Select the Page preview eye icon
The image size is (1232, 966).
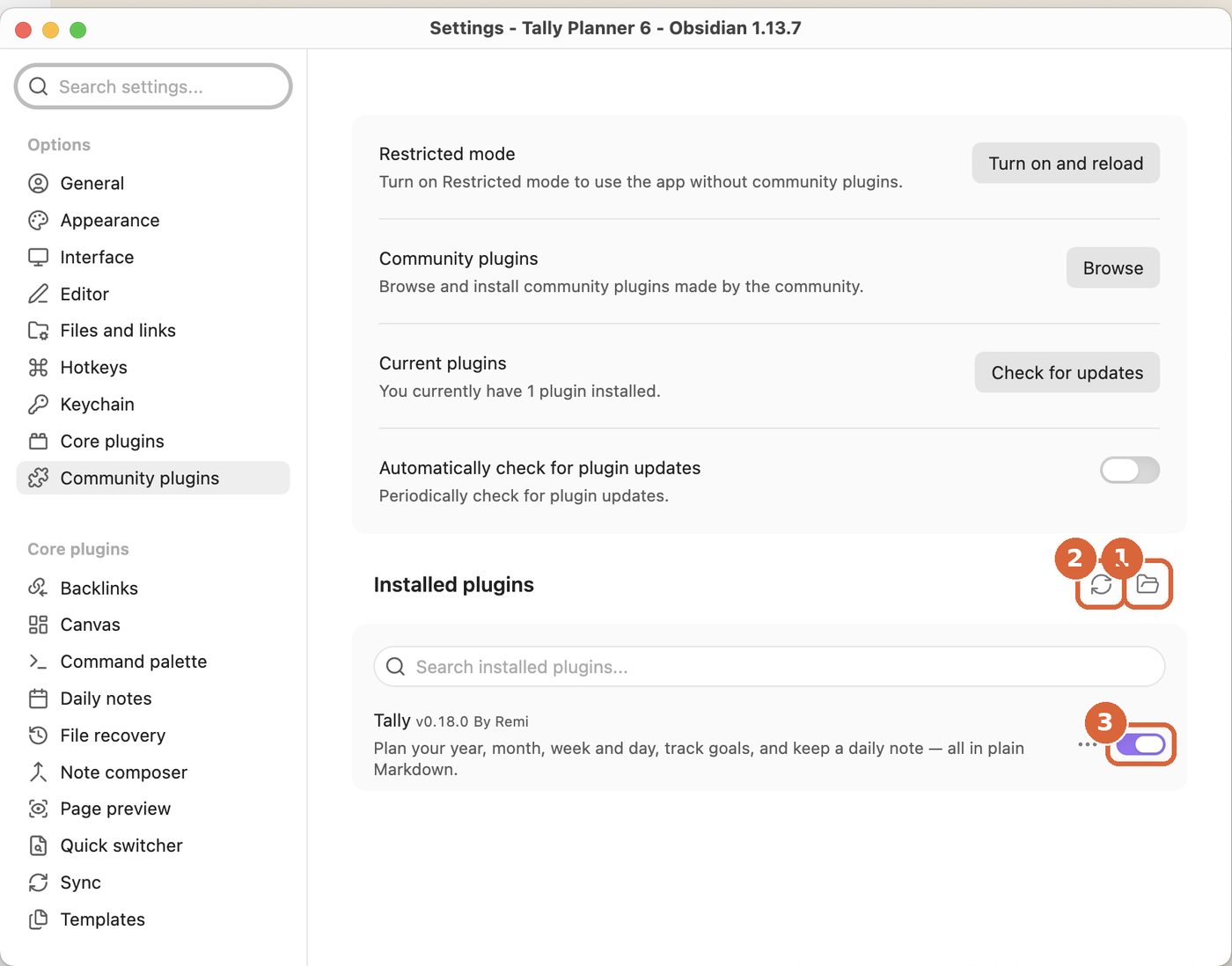38,809
